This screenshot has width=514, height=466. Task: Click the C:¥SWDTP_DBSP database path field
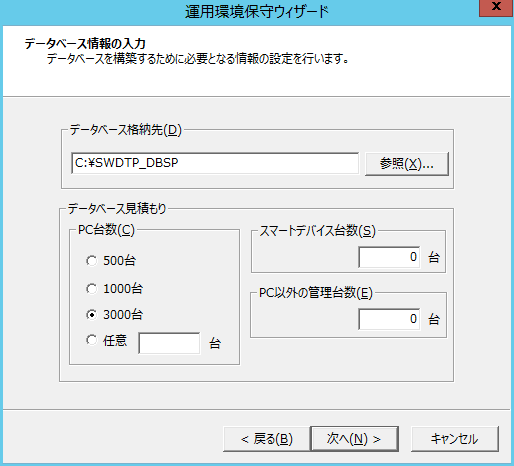point(215,163)
